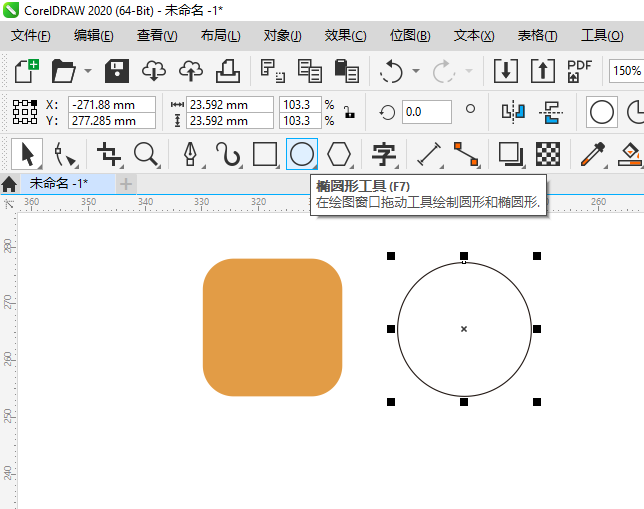
Task: Expand the Redo history dropdown
Action: coord(469,71)
